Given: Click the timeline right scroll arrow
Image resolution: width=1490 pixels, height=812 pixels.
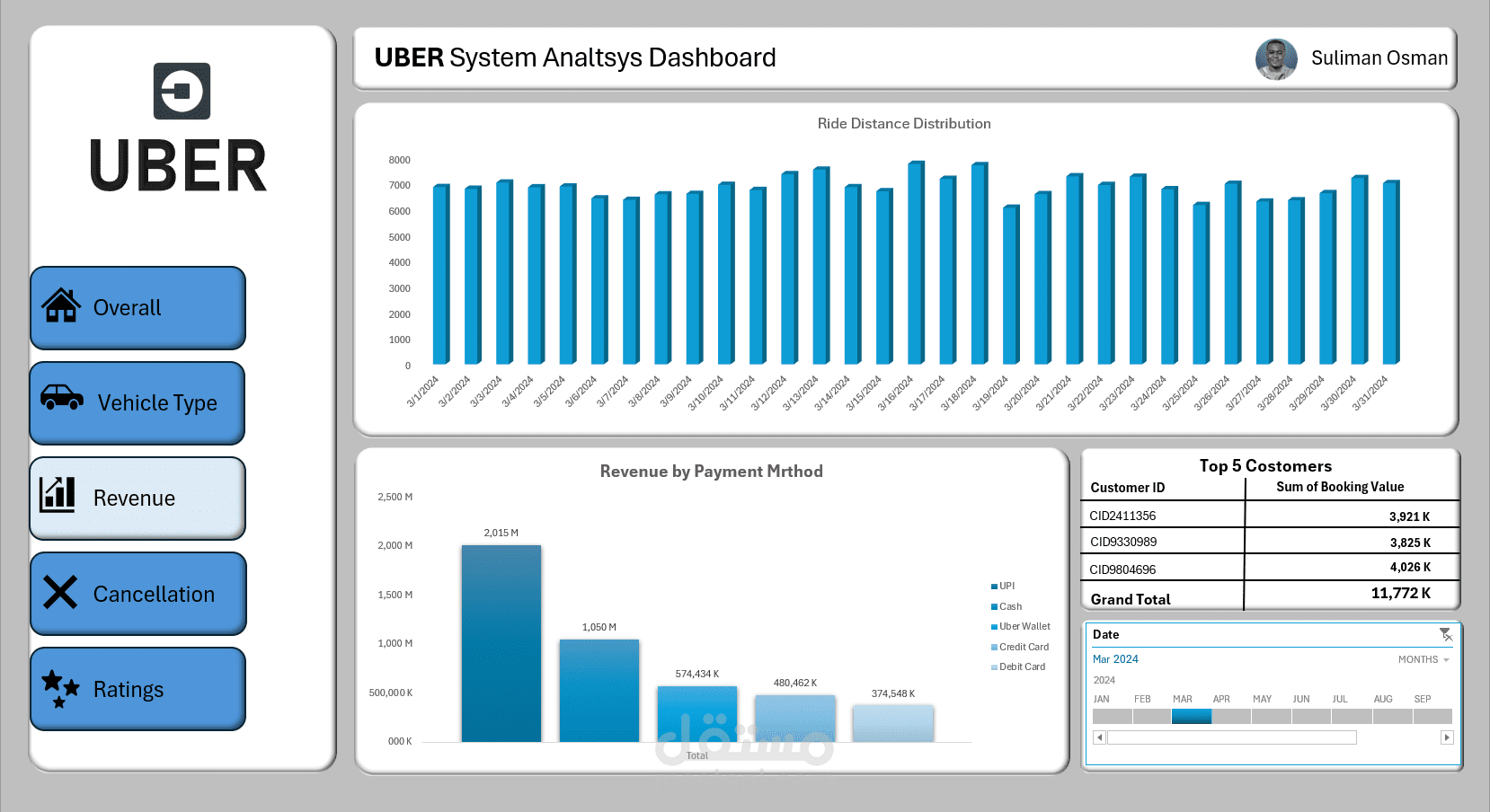Looking at the screenshot, I should tap(1447, 737).
